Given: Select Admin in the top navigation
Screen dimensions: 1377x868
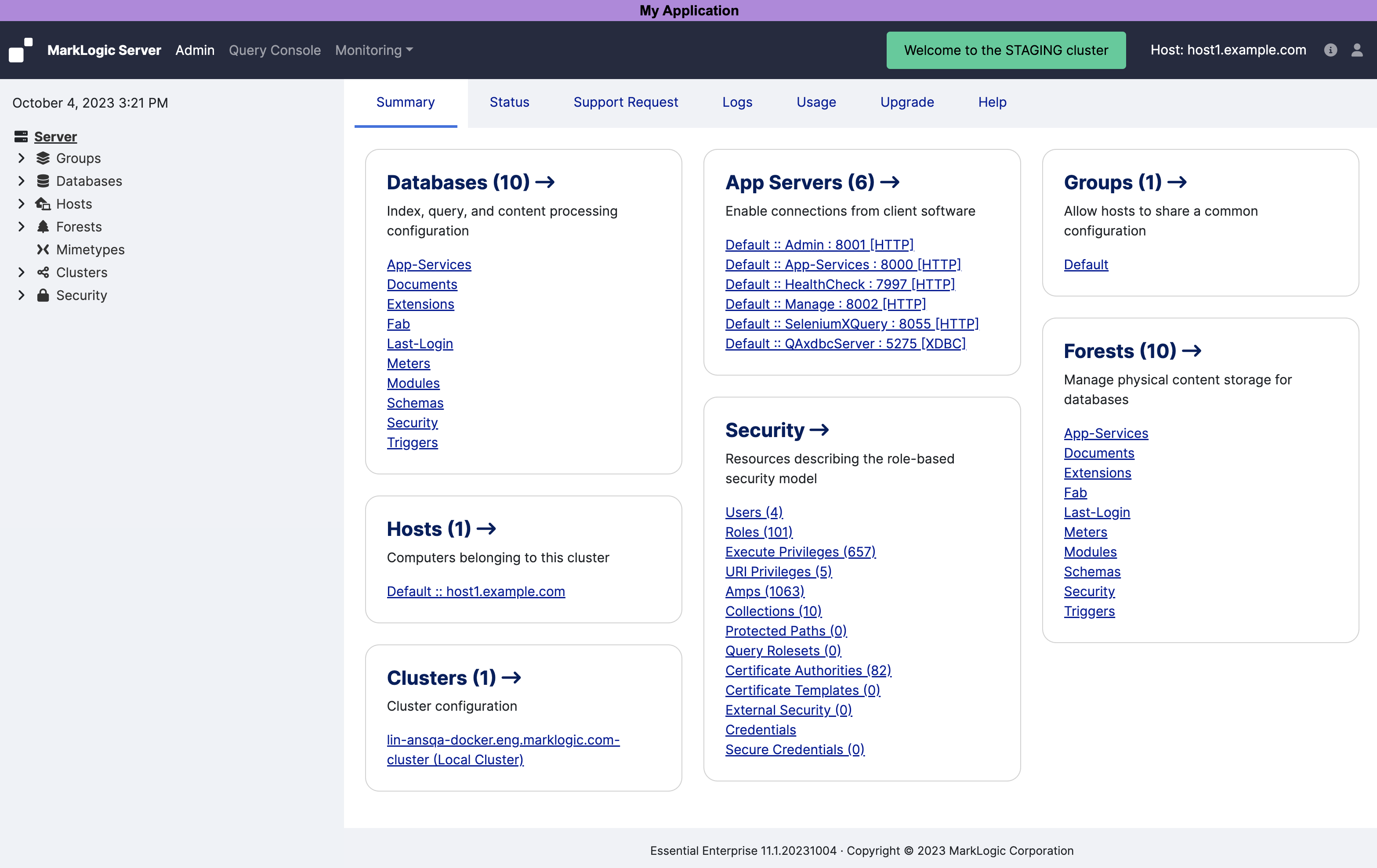Looking at the screenshot, I should pos(195,51).
